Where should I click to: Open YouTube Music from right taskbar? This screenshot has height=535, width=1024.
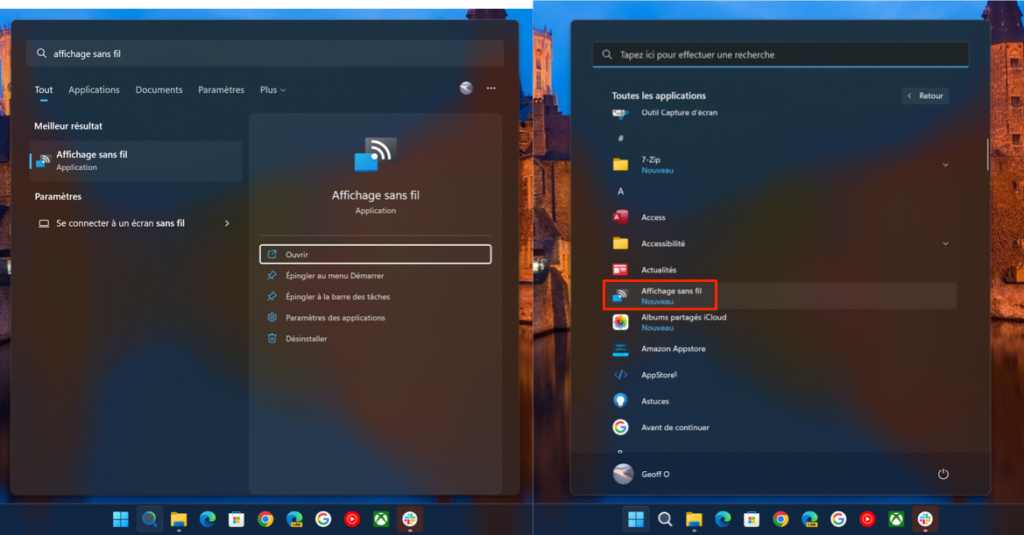[867, 519]
